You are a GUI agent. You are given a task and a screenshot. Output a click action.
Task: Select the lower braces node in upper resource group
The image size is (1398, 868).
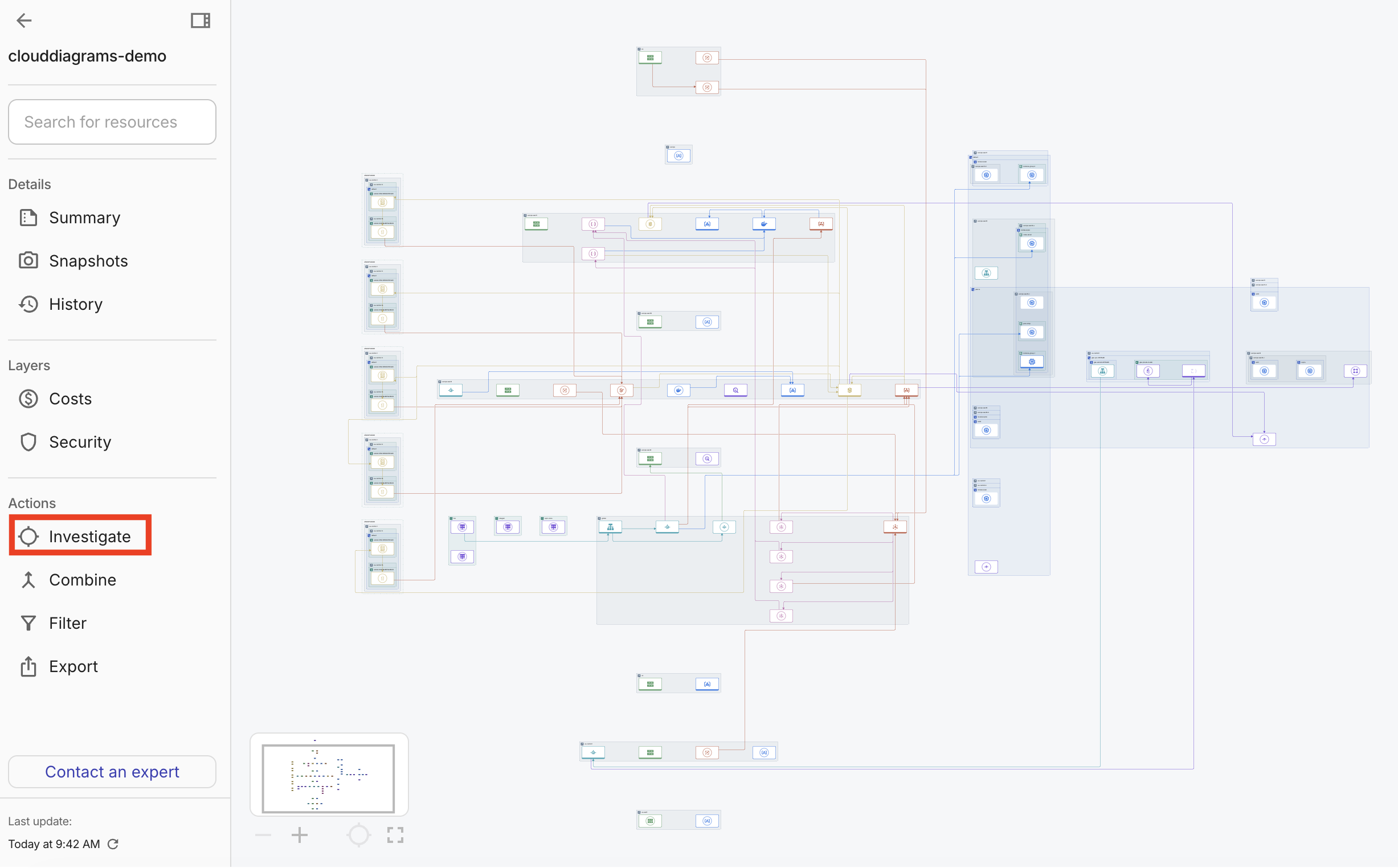(593, 254)
